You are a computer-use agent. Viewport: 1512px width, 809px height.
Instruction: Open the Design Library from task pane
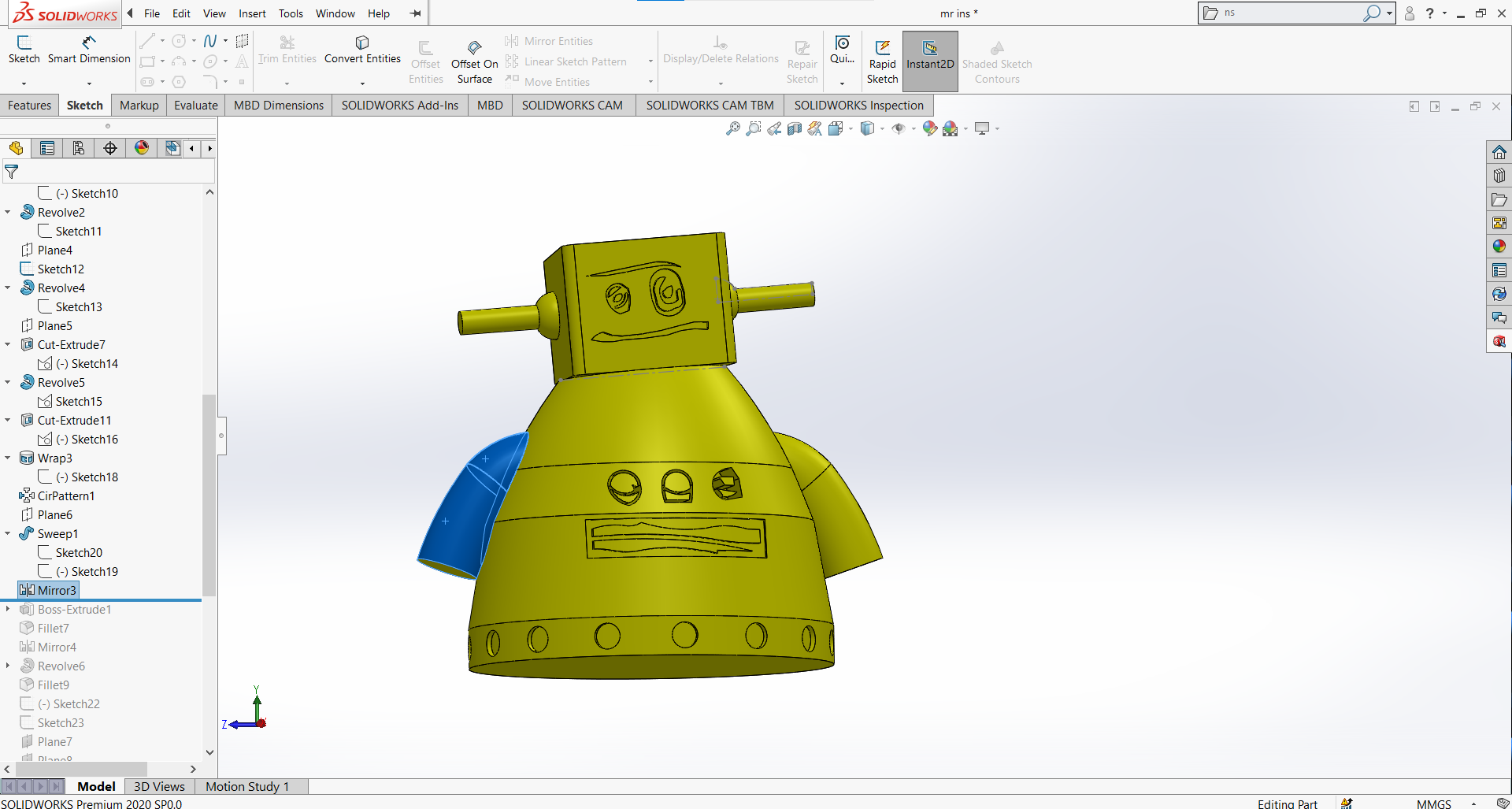[x=1499, y=176]
